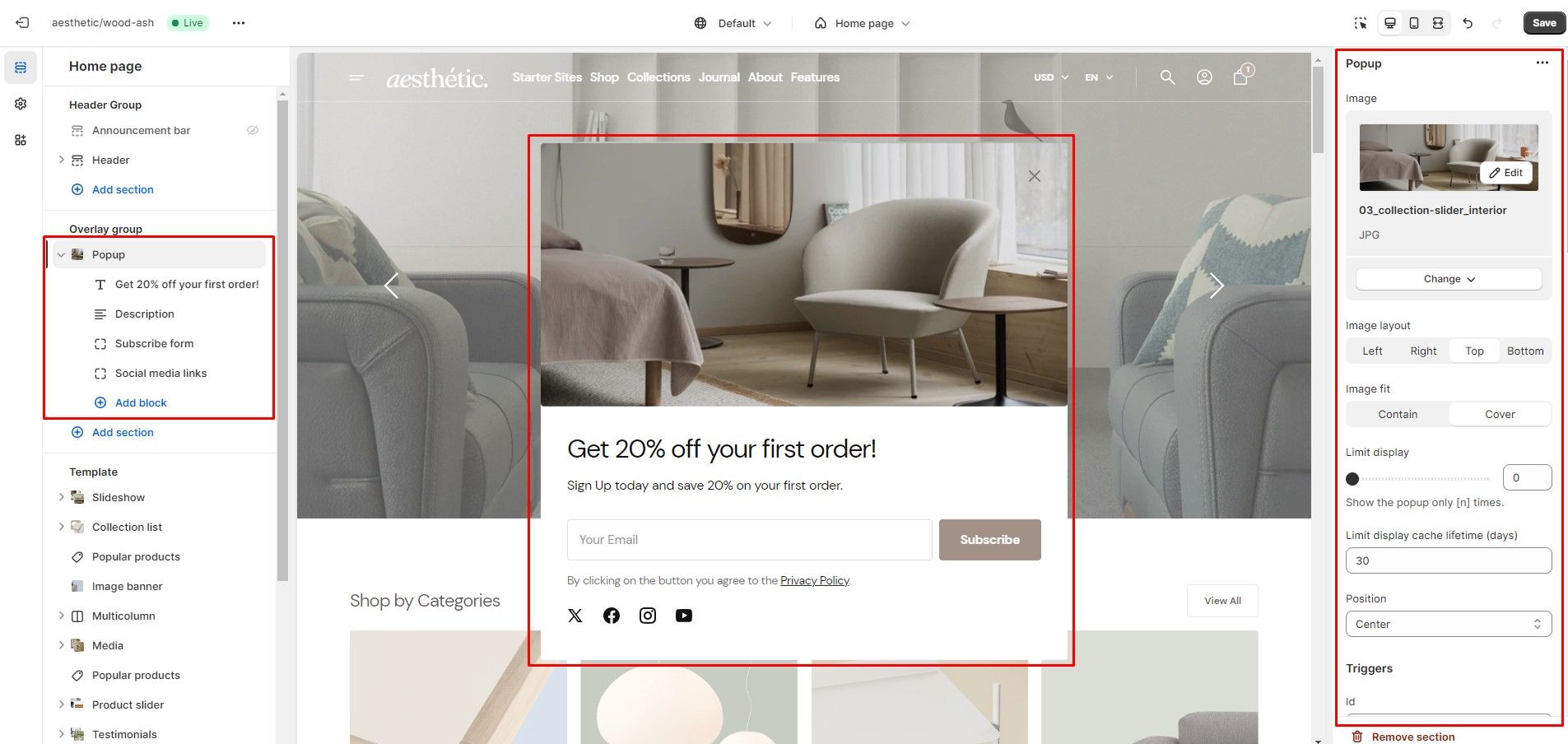Open the theme settings gear icon

(21, 104)
